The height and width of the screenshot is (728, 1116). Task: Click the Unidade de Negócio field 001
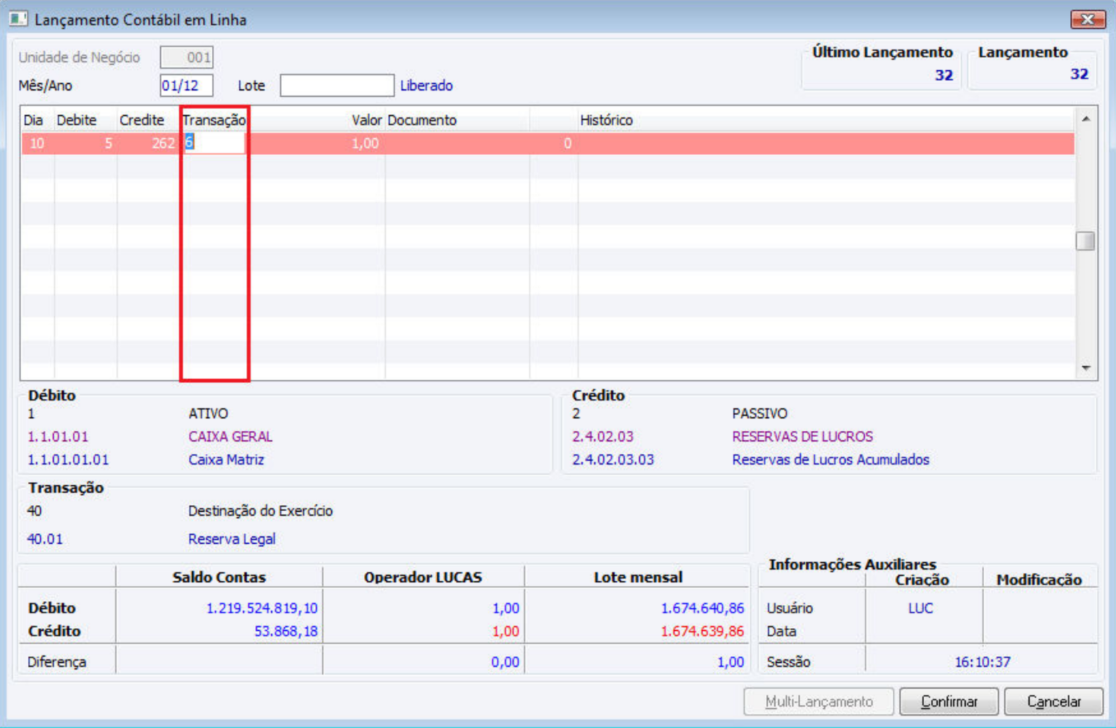coord(186,58)
